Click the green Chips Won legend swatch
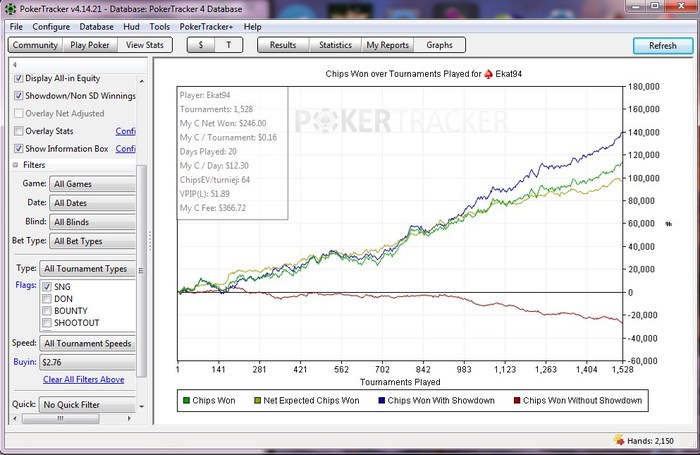The width and height of the screenshot is (700, 455). pyautogui.click(x=186, y=401)
